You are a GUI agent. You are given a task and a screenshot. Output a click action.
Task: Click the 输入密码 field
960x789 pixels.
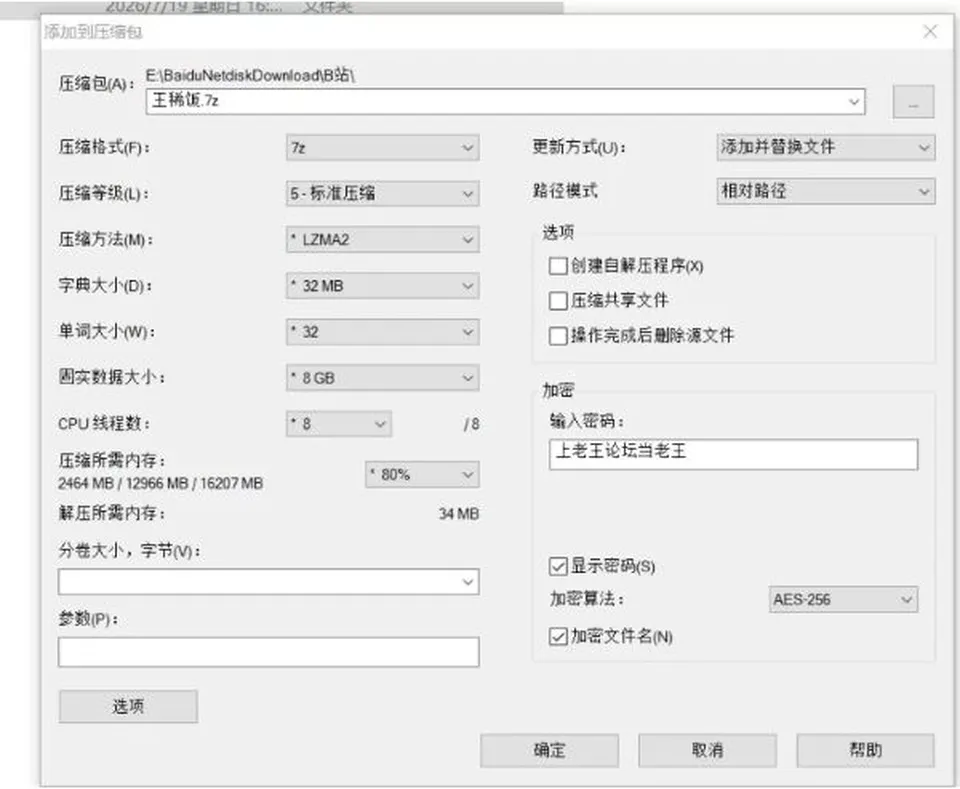click(733, 454)
